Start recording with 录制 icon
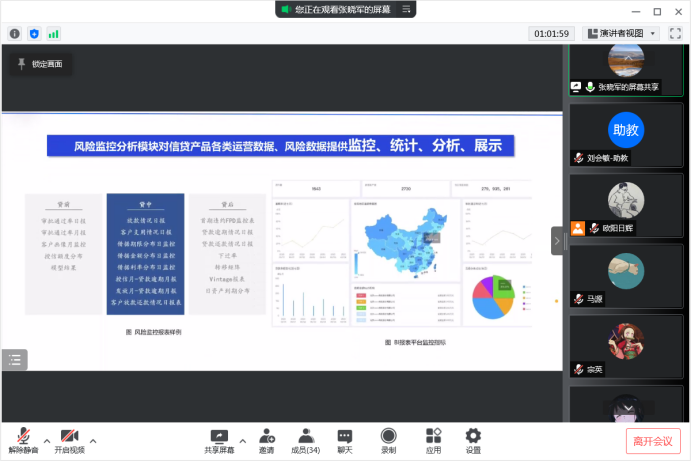 coord(388,440)
